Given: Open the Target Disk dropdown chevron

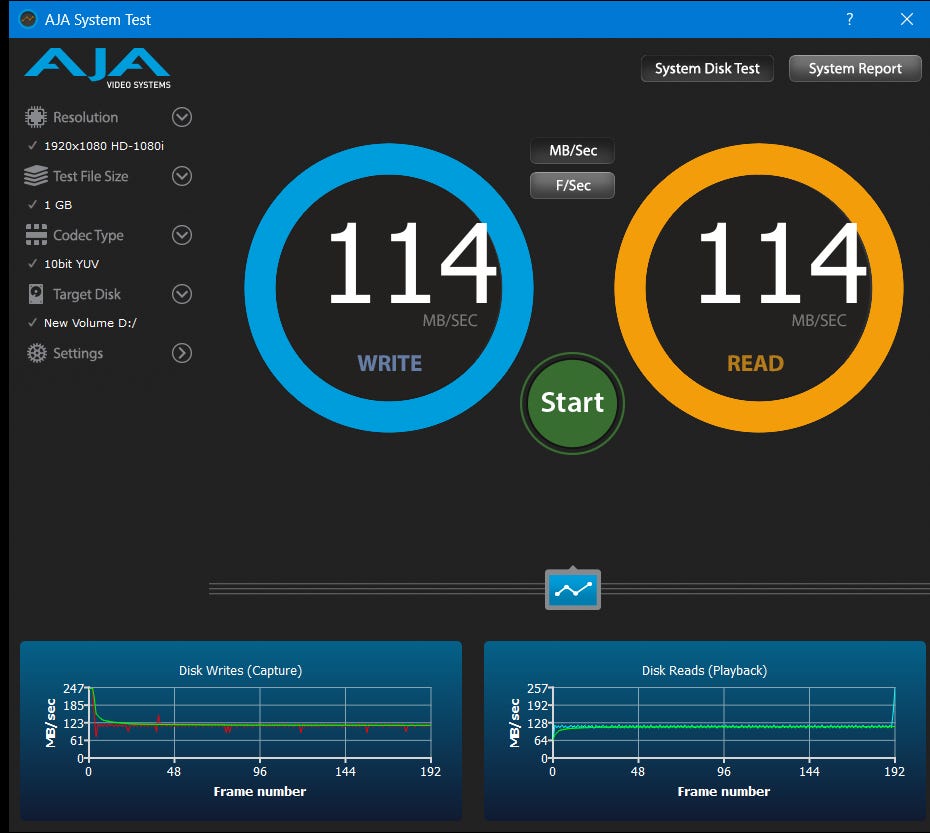Looking at the screenshot, I should pyautogui.click(x=182, y=294).
